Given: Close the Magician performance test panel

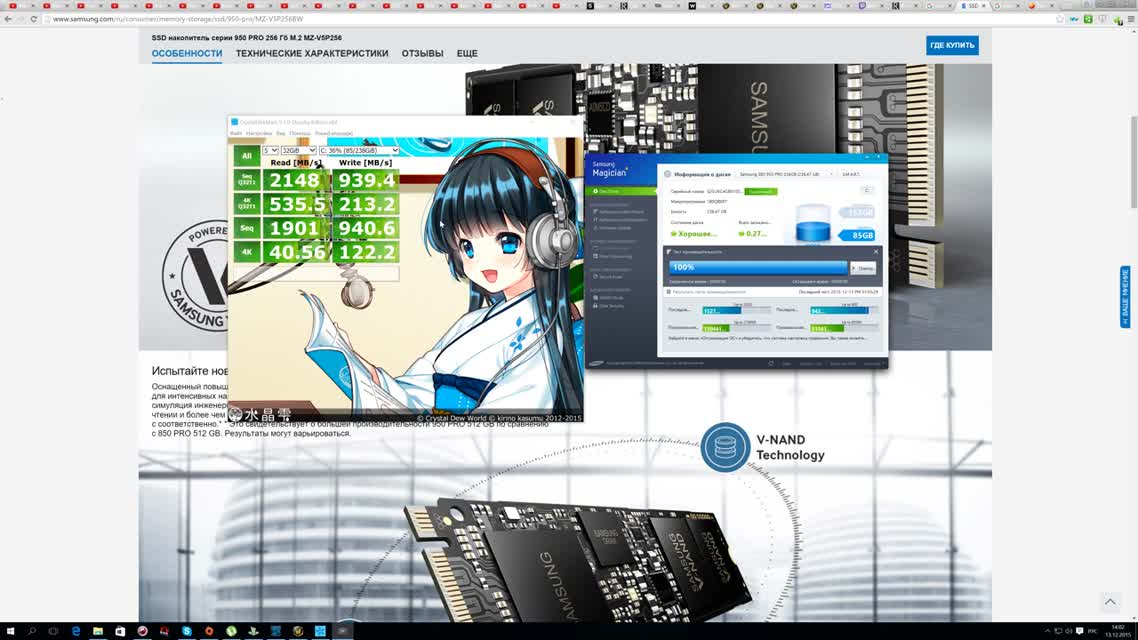Looking at the screenshot, I should [x=876, y=252].
